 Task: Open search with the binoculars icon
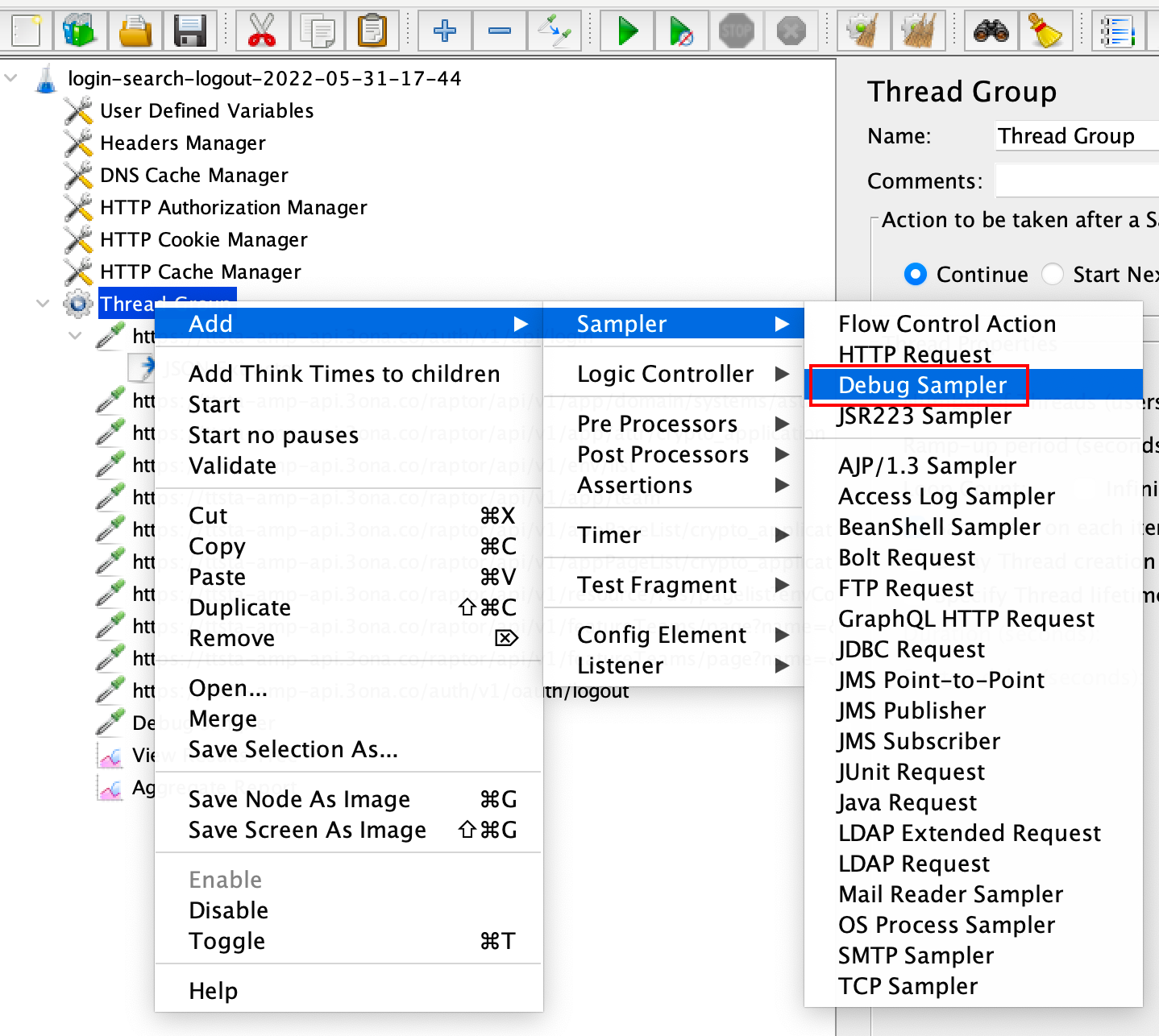pyautogui.click(x=991, y=30)
